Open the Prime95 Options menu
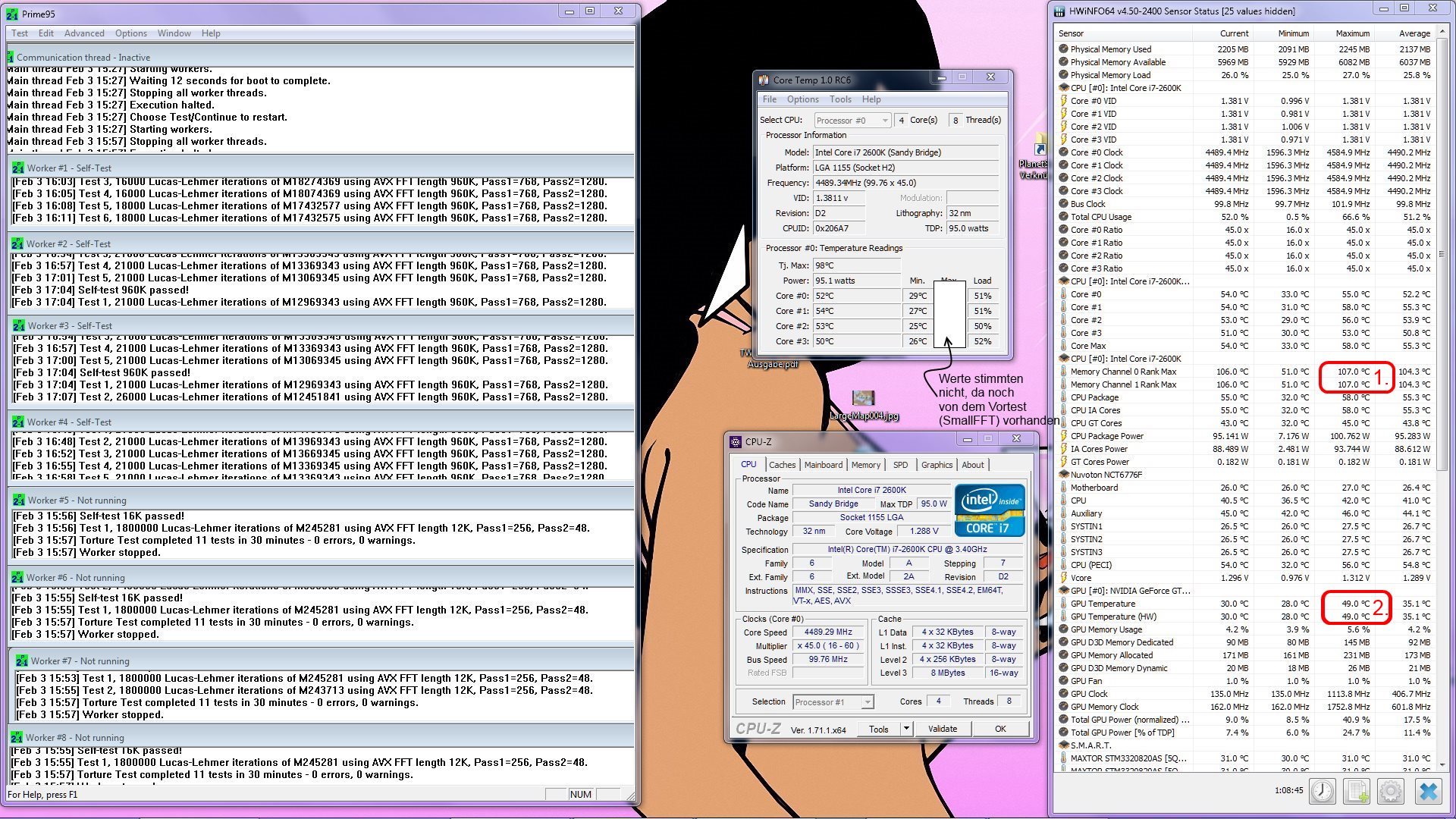This screenshot has height=819, width=1456. pos(131,33)
